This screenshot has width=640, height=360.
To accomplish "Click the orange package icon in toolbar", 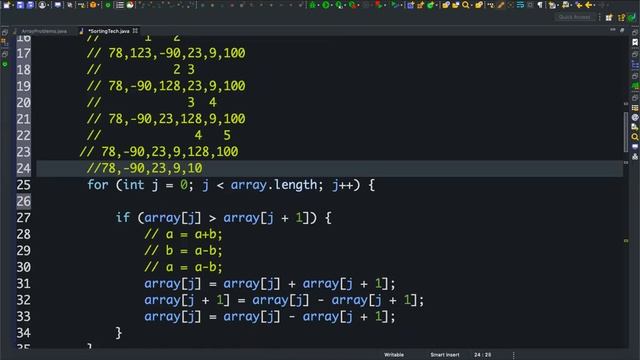I will [x=93, y=5].
